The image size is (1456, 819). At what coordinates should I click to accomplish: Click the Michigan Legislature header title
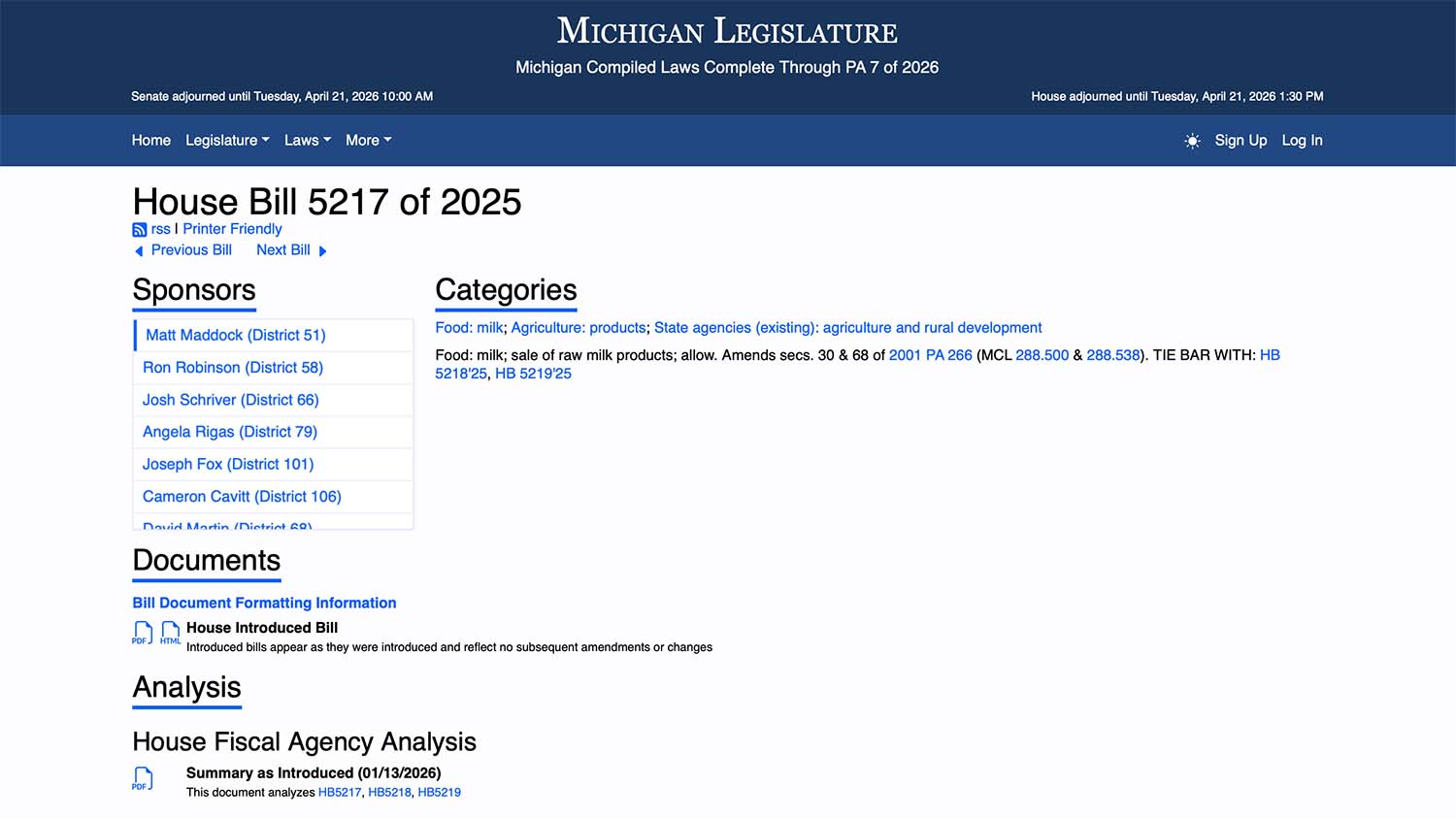[727, 30]
